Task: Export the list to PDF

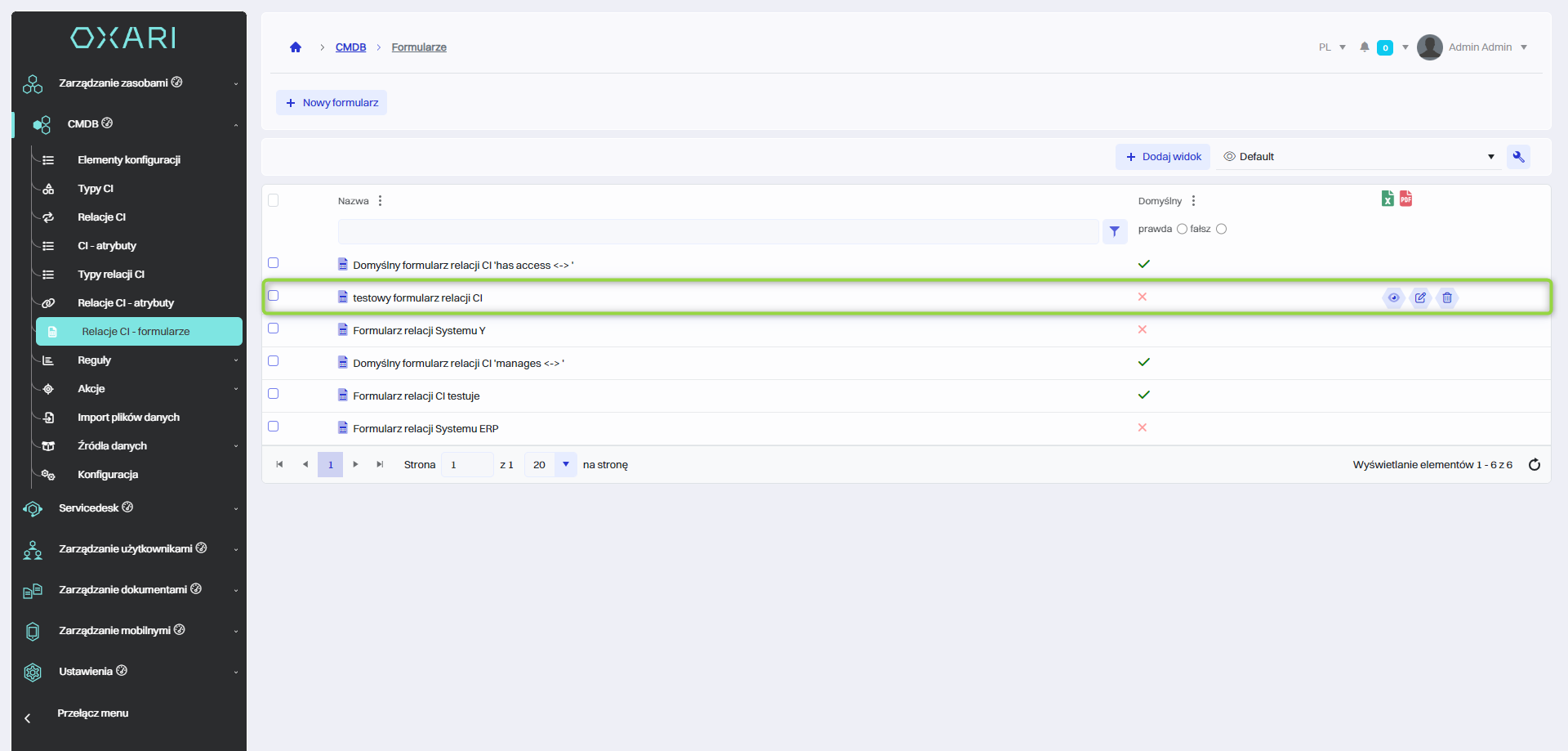Action: point(1405,199)
